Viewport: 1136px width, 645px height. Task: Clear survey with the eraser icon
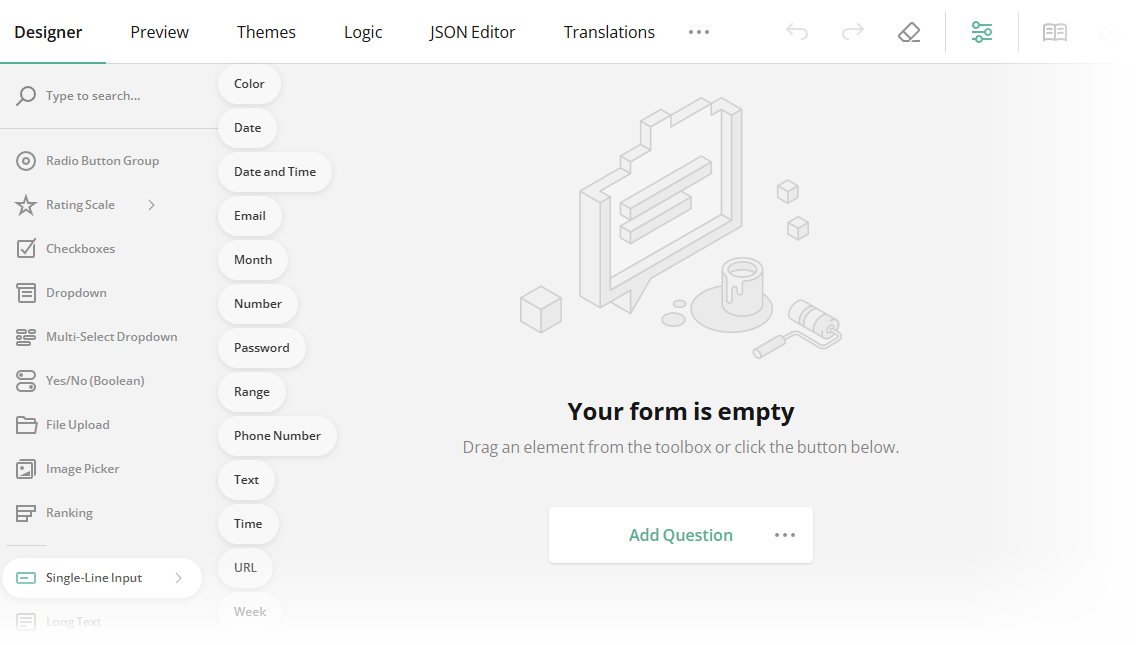(909, 32)
